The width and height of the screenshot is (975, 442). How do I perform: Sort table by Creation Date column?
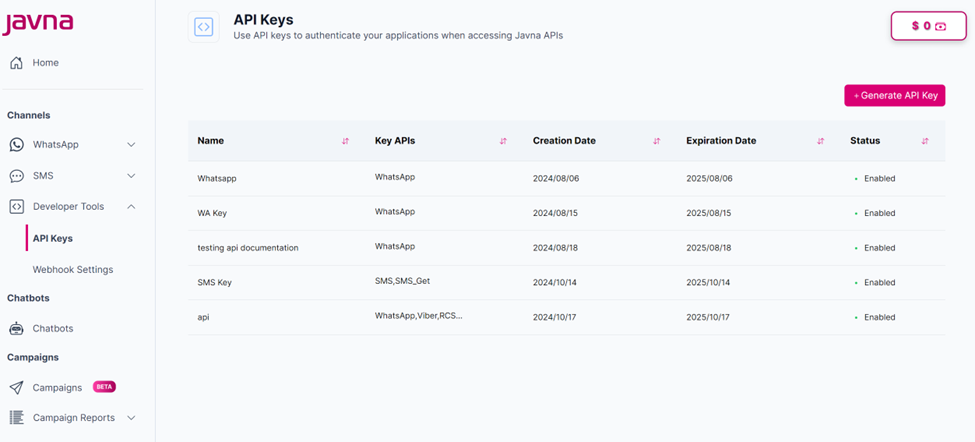[657, 141]
